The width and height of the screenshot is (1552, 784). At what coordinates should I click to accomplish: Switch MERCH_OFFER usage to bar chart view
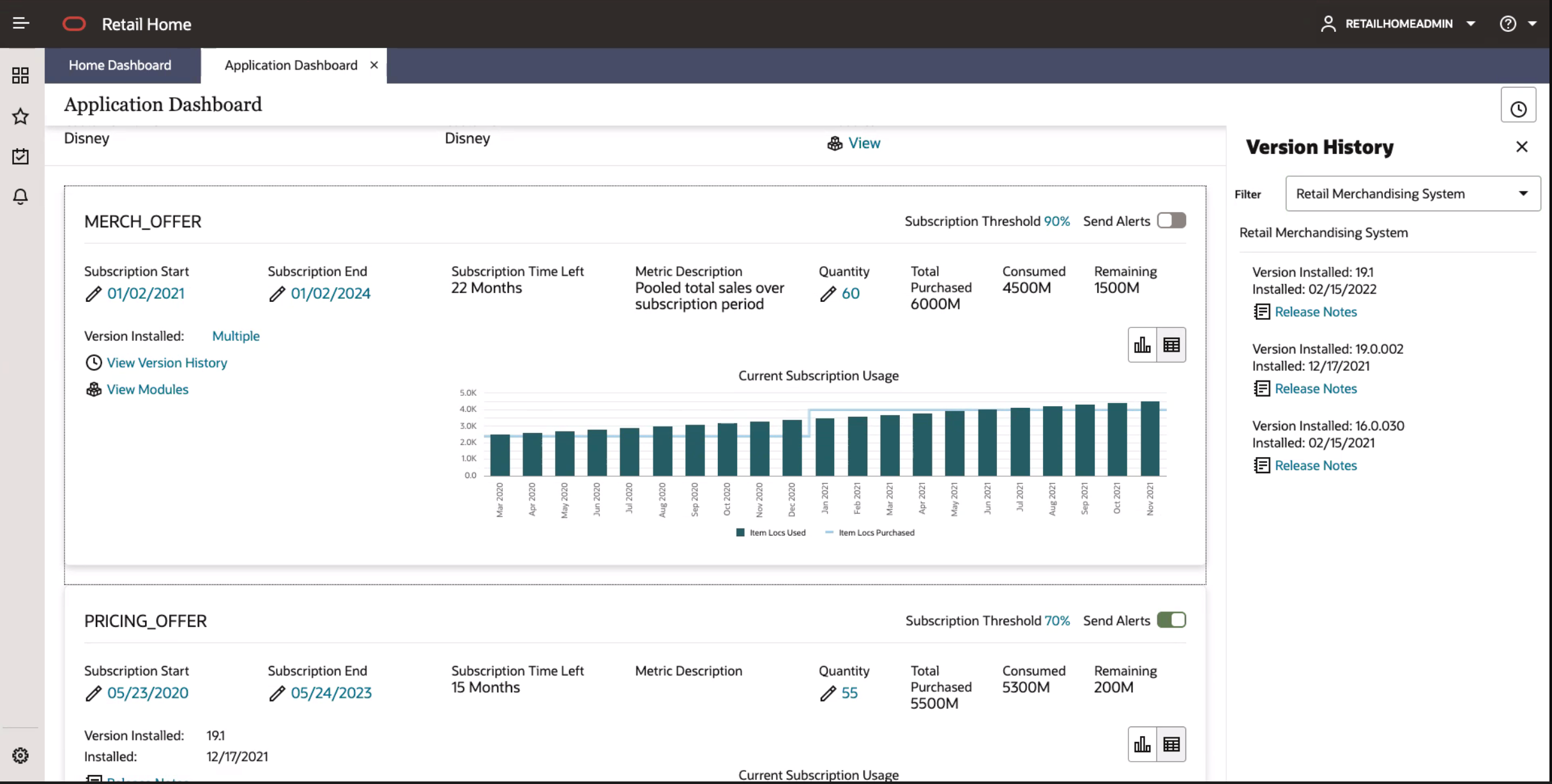(x=1143, y=345)
